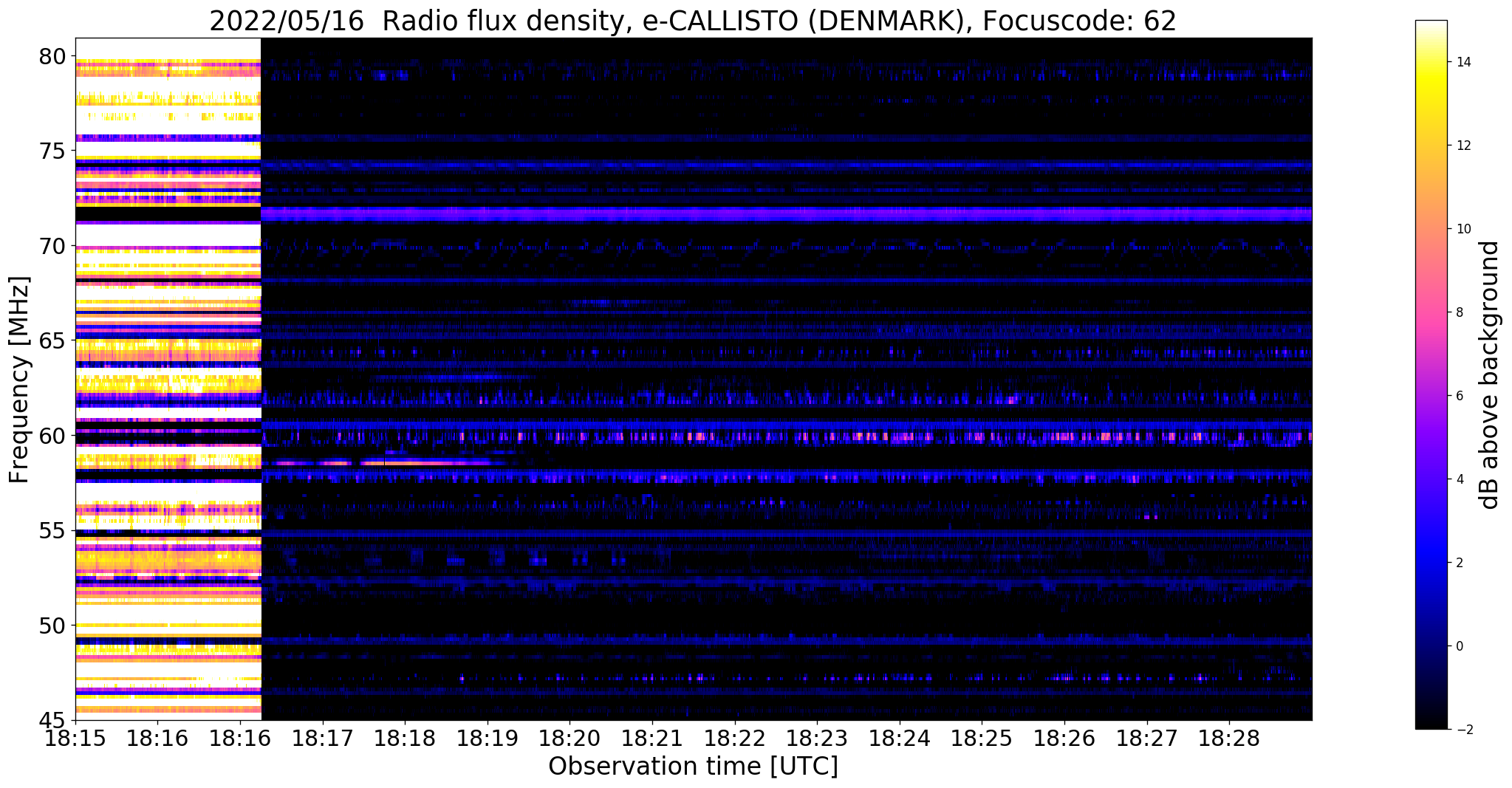Click the 'Frequency [MHz]' axis label
The image size is (1512, 788).
pyautogui.click(x=20, y=380)
